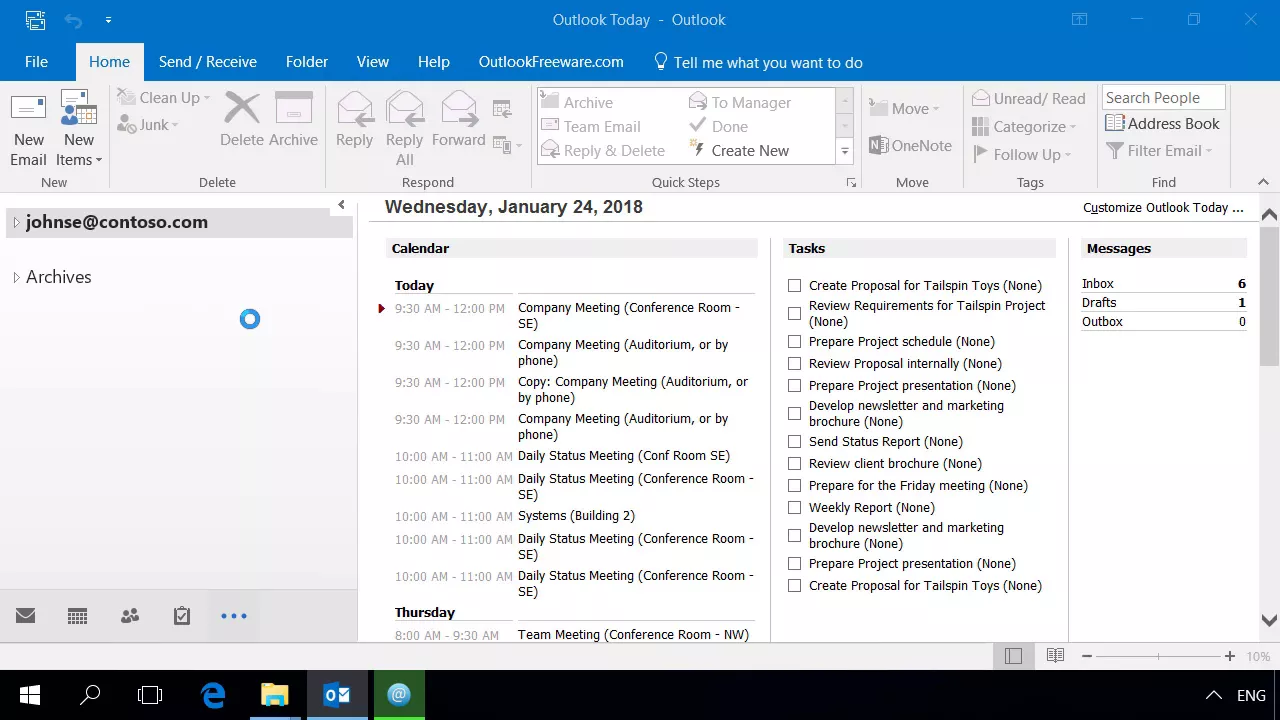Collapse the ribbon

tap(1263, 182)
